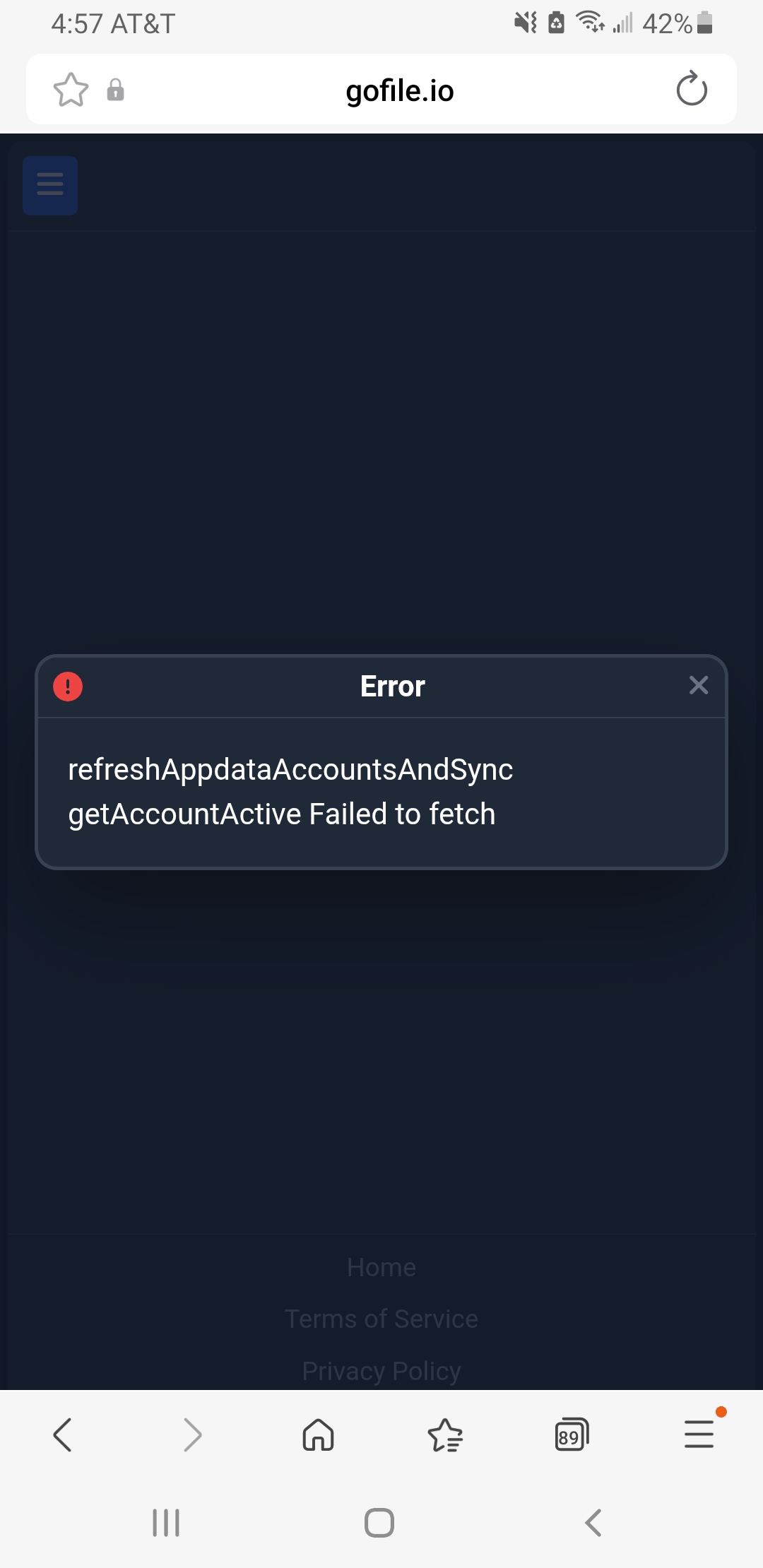Image resolution: width=763 pixels, height=1568 pixels.
Task: Dismiss the Error dialog with X
Action: tap(698, 685)
